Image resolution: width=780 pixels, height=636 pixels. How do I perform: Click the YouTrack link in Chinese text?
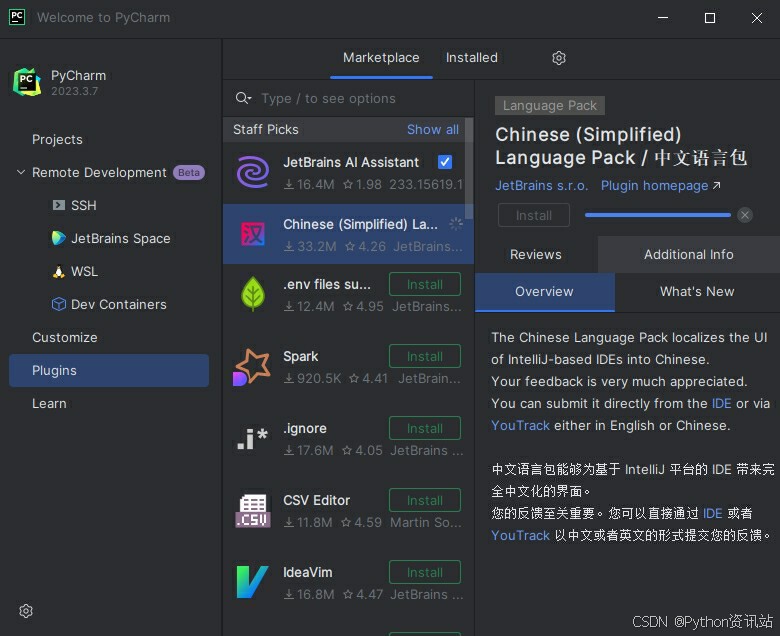[x=520, y=535]
